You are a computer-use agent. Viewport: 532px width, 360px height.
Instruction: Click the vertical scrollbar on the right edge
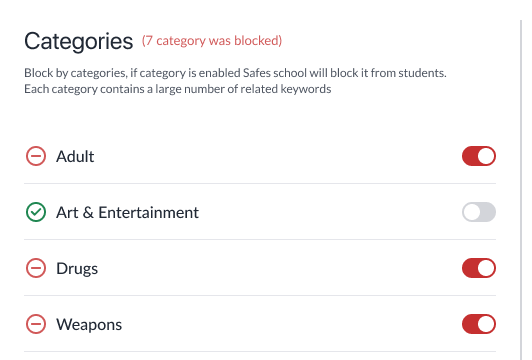pyautogui.click(x=521, y=190)
